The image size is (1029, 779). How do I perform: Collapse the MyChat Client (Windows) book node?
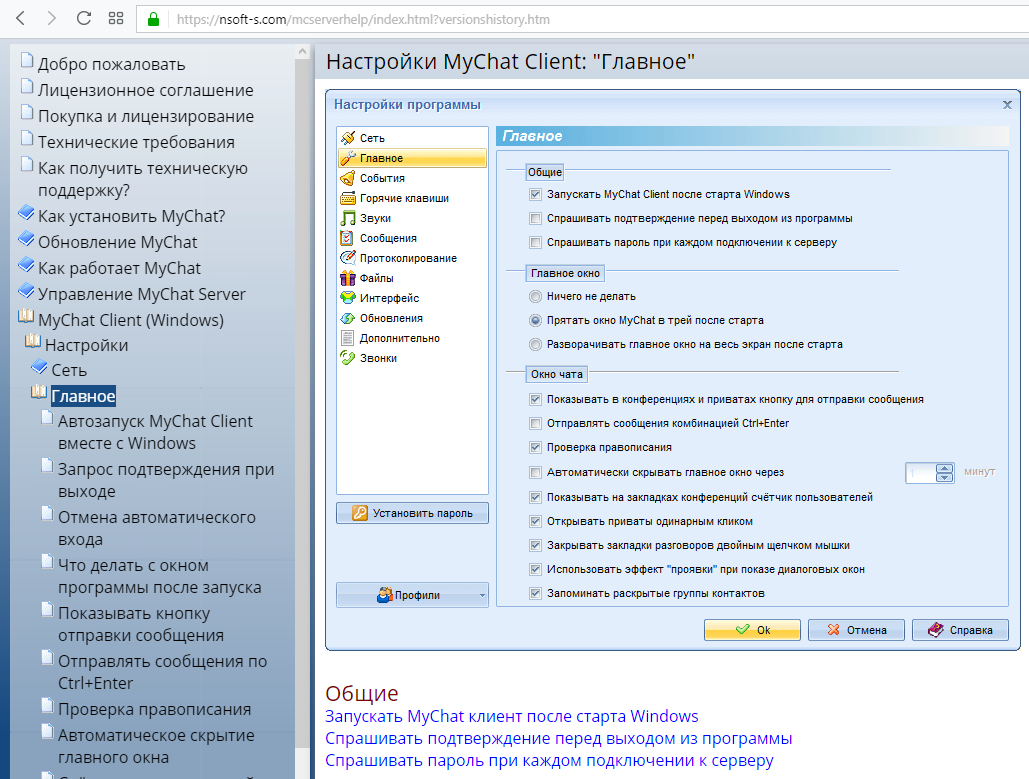(26, 316)
